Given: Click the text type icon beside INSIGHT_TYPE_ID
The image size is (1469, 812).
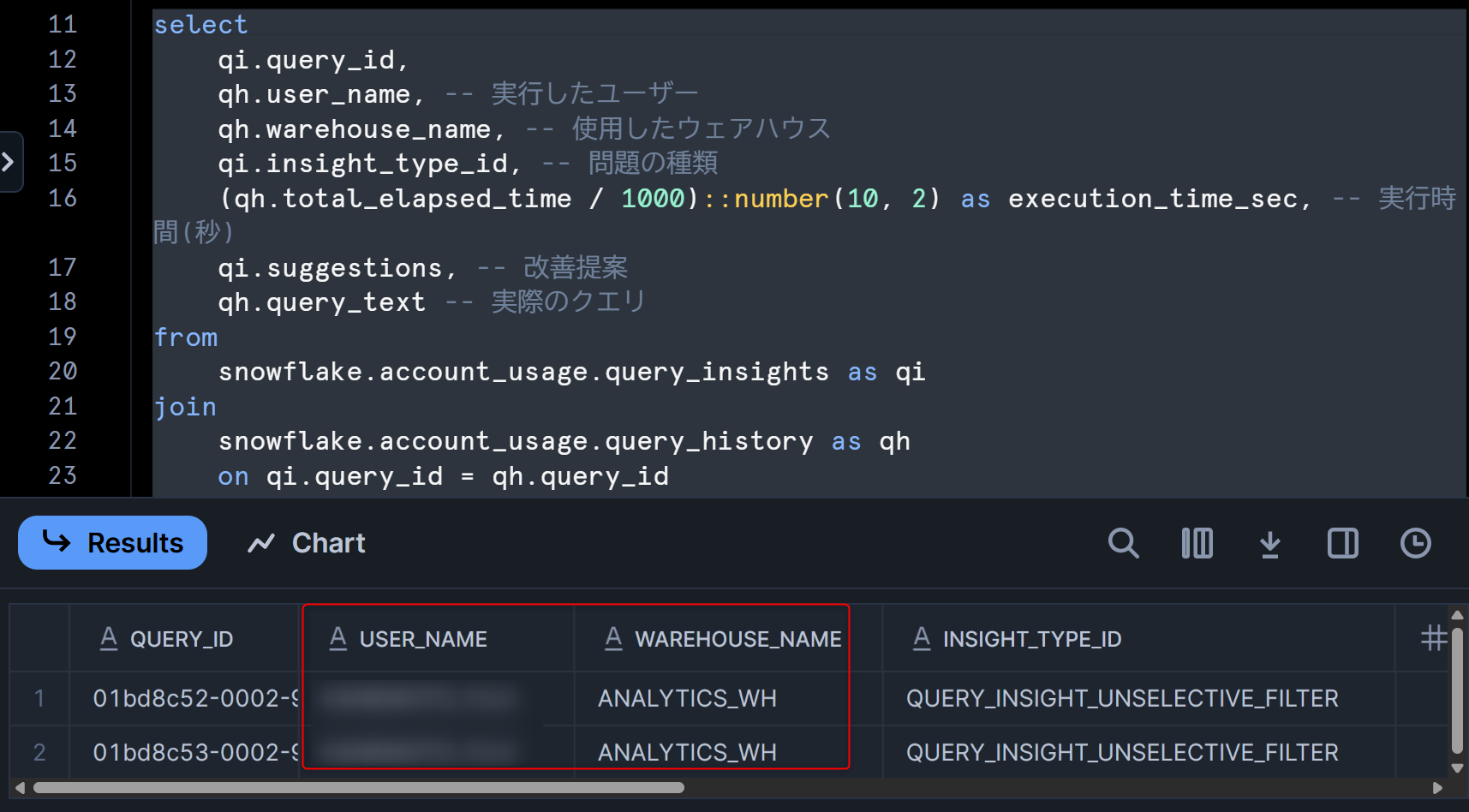Looking at the screenshot, I should click(x=922, y=638).
